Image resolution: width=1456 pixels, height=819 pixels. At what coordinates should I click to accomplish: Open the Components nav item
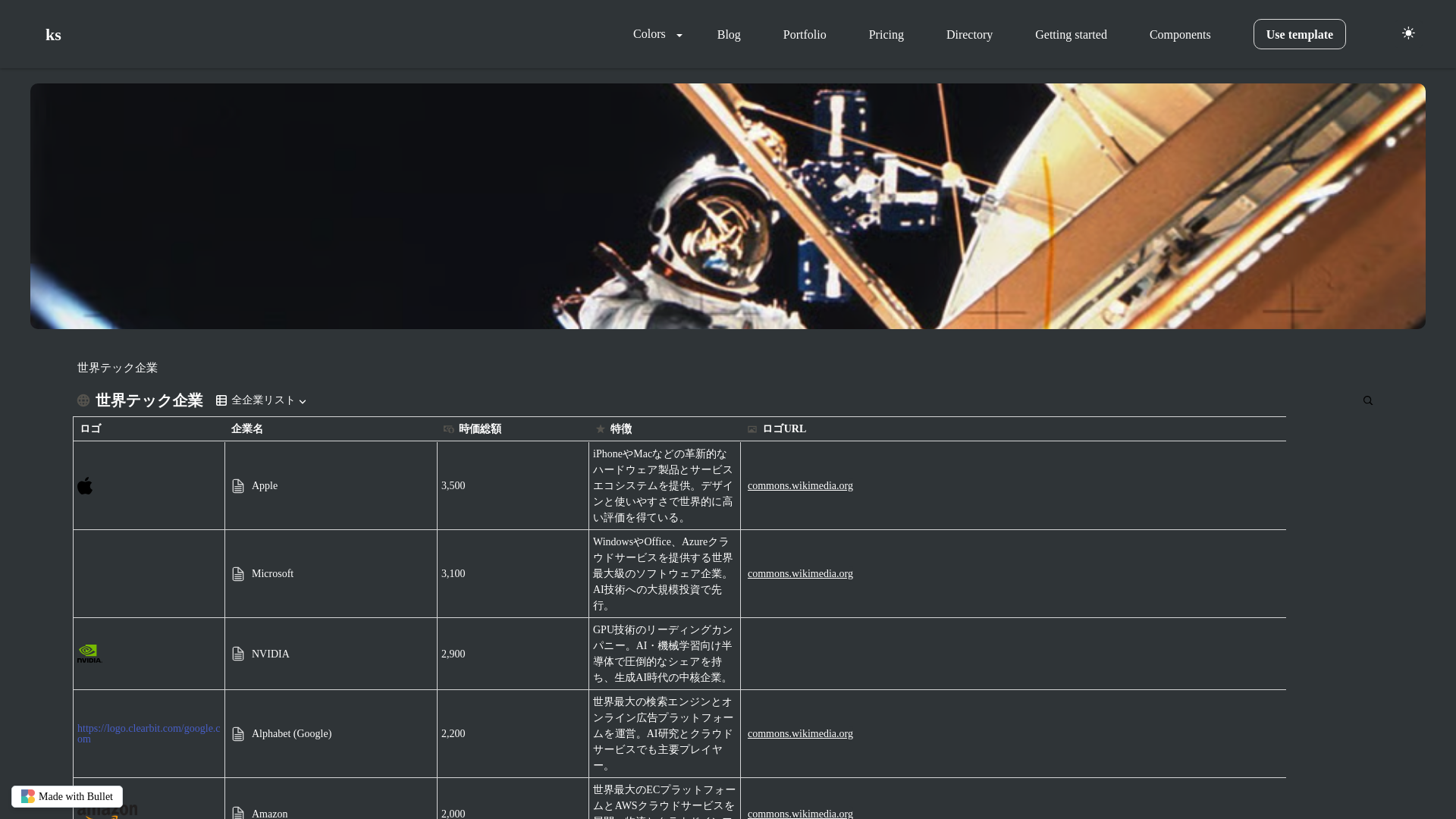pyautogui.click(x=1180, y=35)
